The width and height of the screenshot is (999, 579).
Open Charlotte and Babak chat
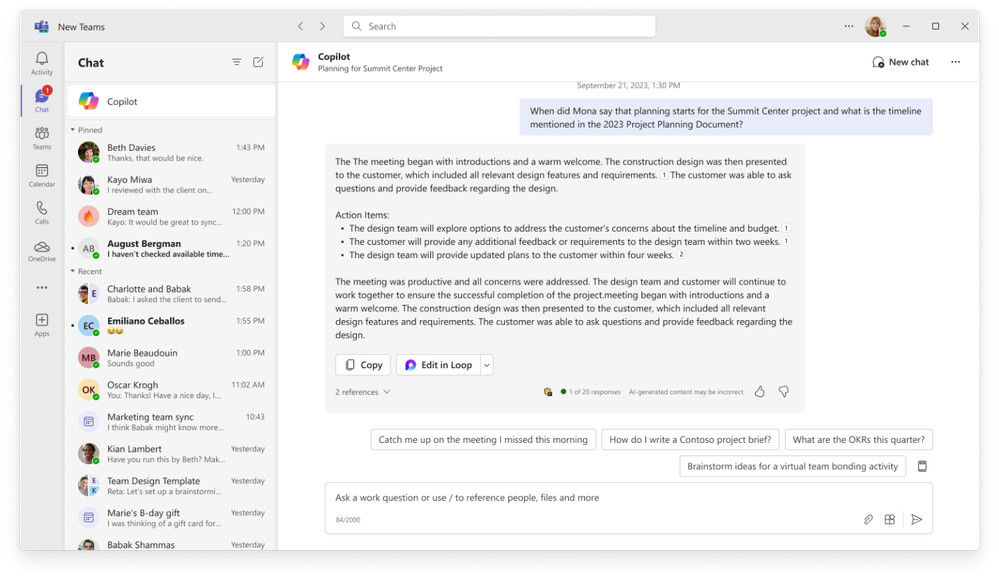coord(171,294)
